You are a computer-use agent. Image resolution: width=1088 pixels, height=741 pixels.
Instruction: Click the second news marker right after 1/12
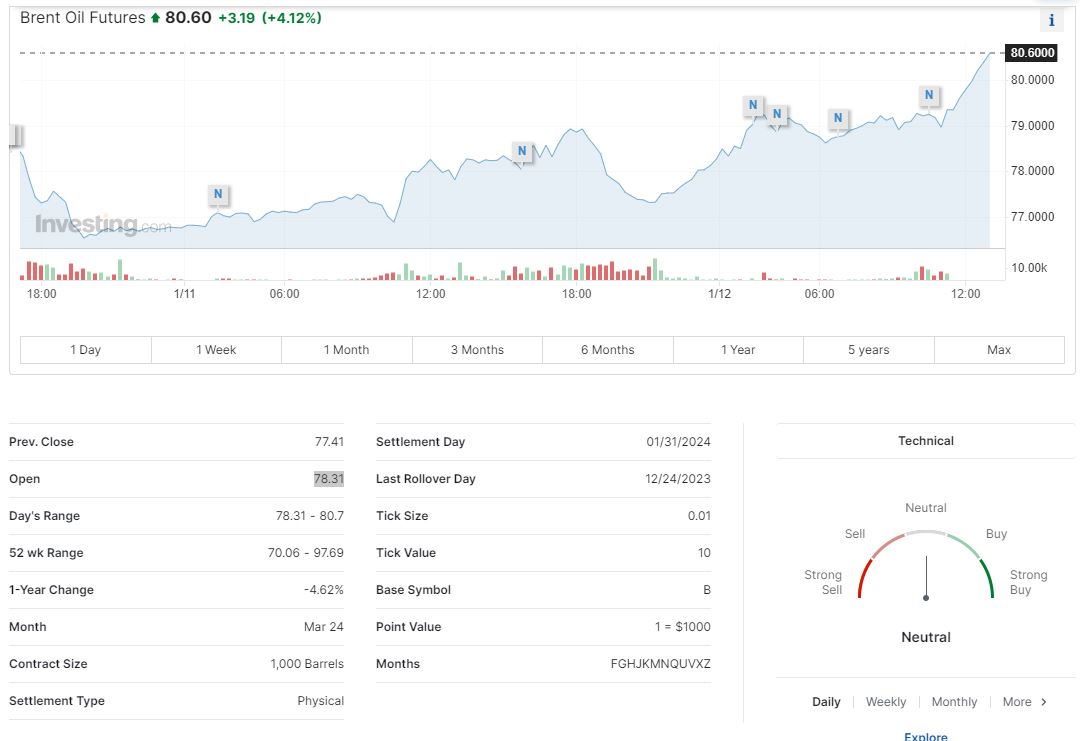pos(776,114)
